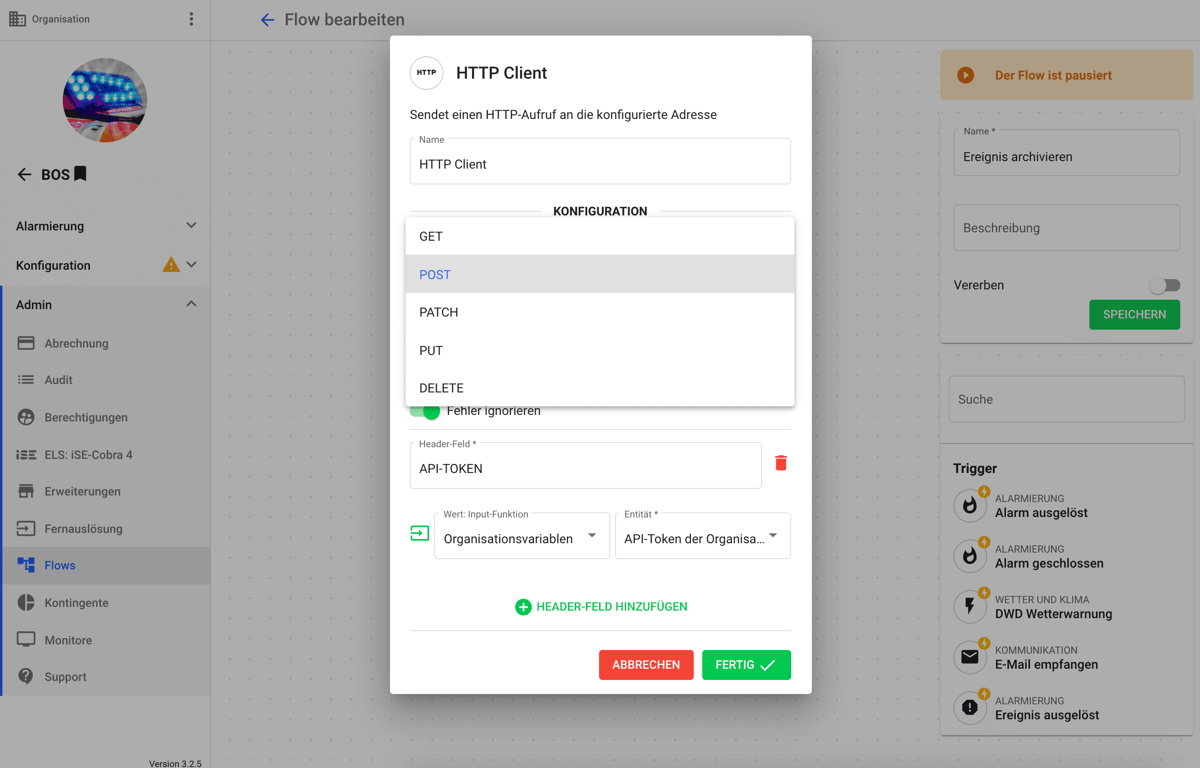Click the Support question mark icon
Image resolution: width=1200 pixels, height=768 pixels.
point(26,677)
